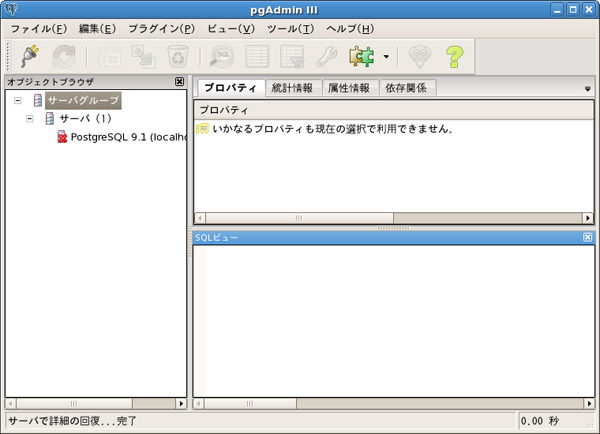Click the Maintenance wrench icon

(x=327, y=57)
